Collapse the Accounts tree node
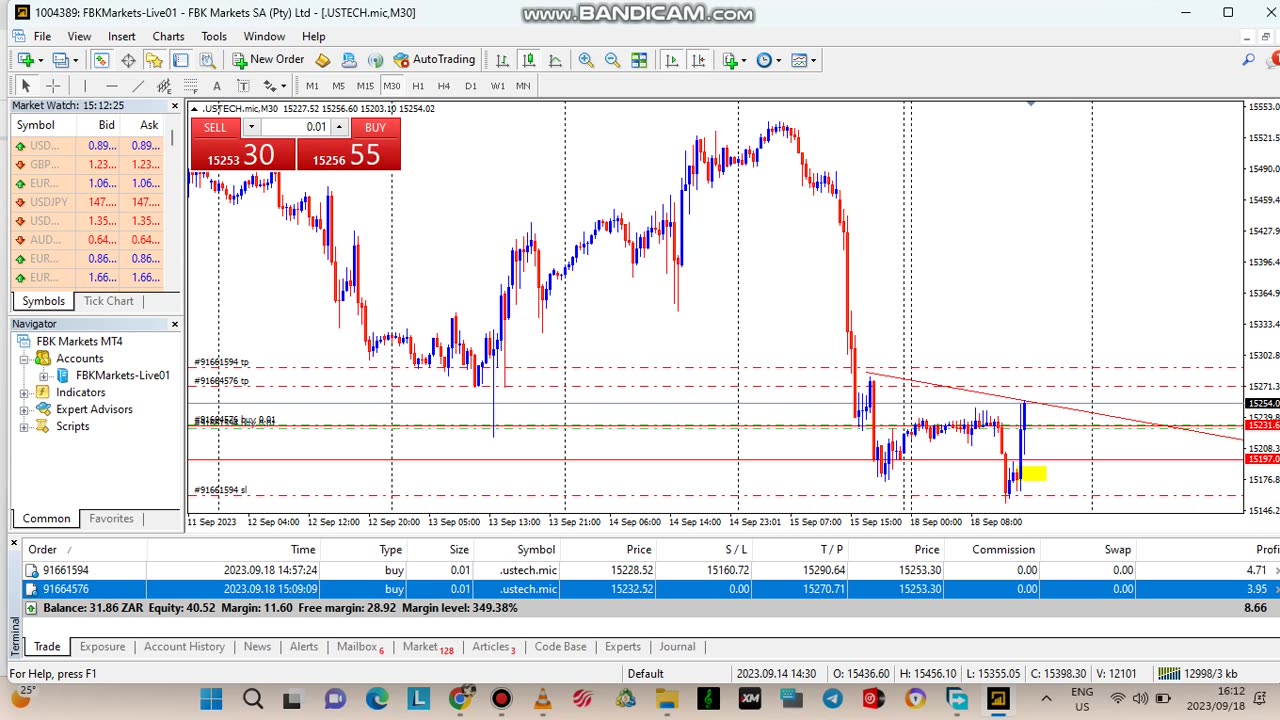 click(24, 359)
